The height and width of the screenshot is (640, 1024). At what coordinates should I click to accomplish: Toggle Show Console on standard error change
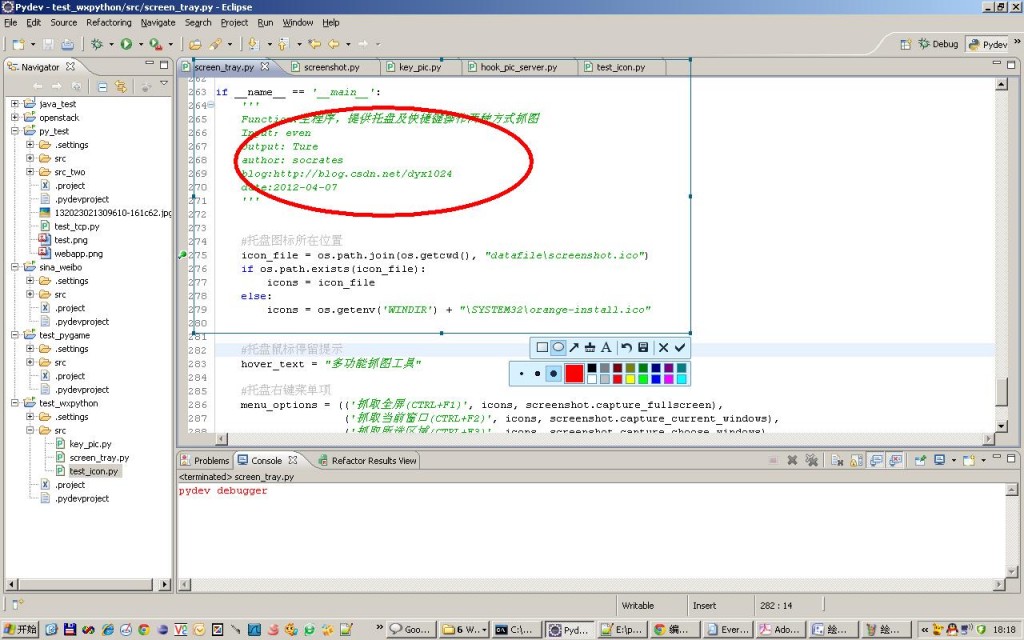(895, 460)
